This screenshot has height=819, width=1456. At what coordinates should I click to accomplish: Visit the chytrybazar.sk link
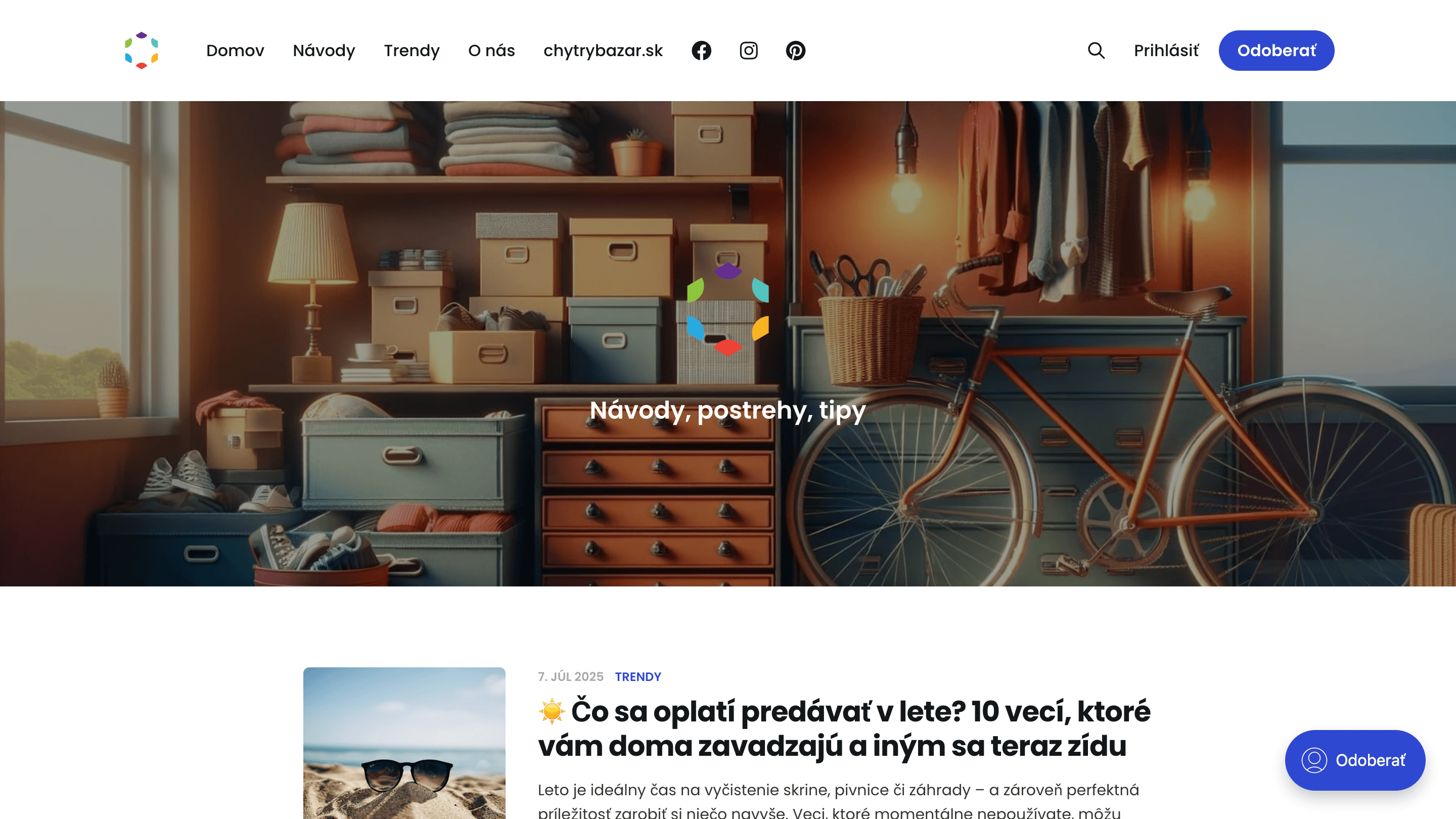[x=603, y=51]
